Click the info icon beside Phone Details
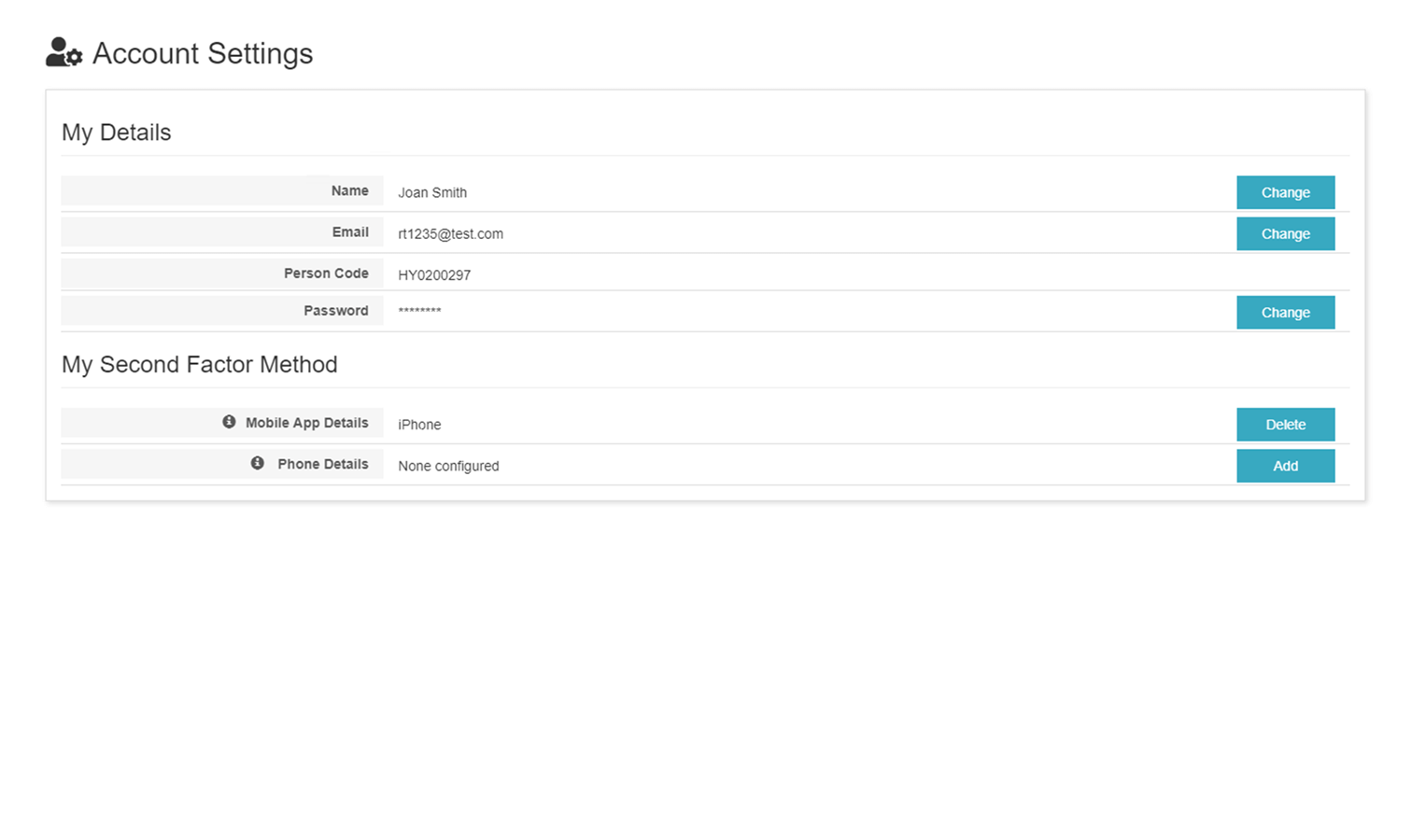 (x=258, y=463)
